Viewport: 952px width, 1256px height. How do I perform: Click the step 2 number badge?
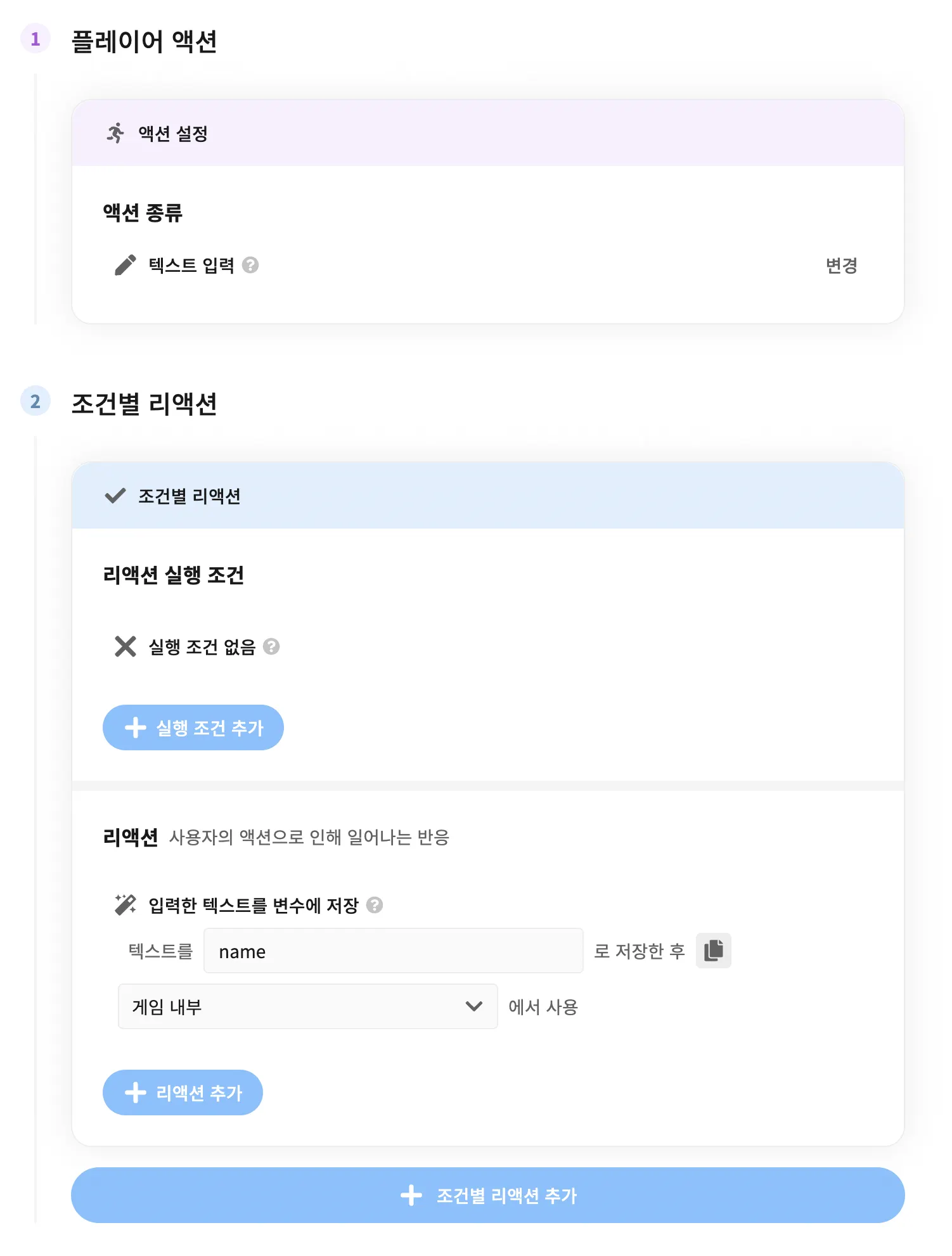pyautogui.click(x=35, y=401)
